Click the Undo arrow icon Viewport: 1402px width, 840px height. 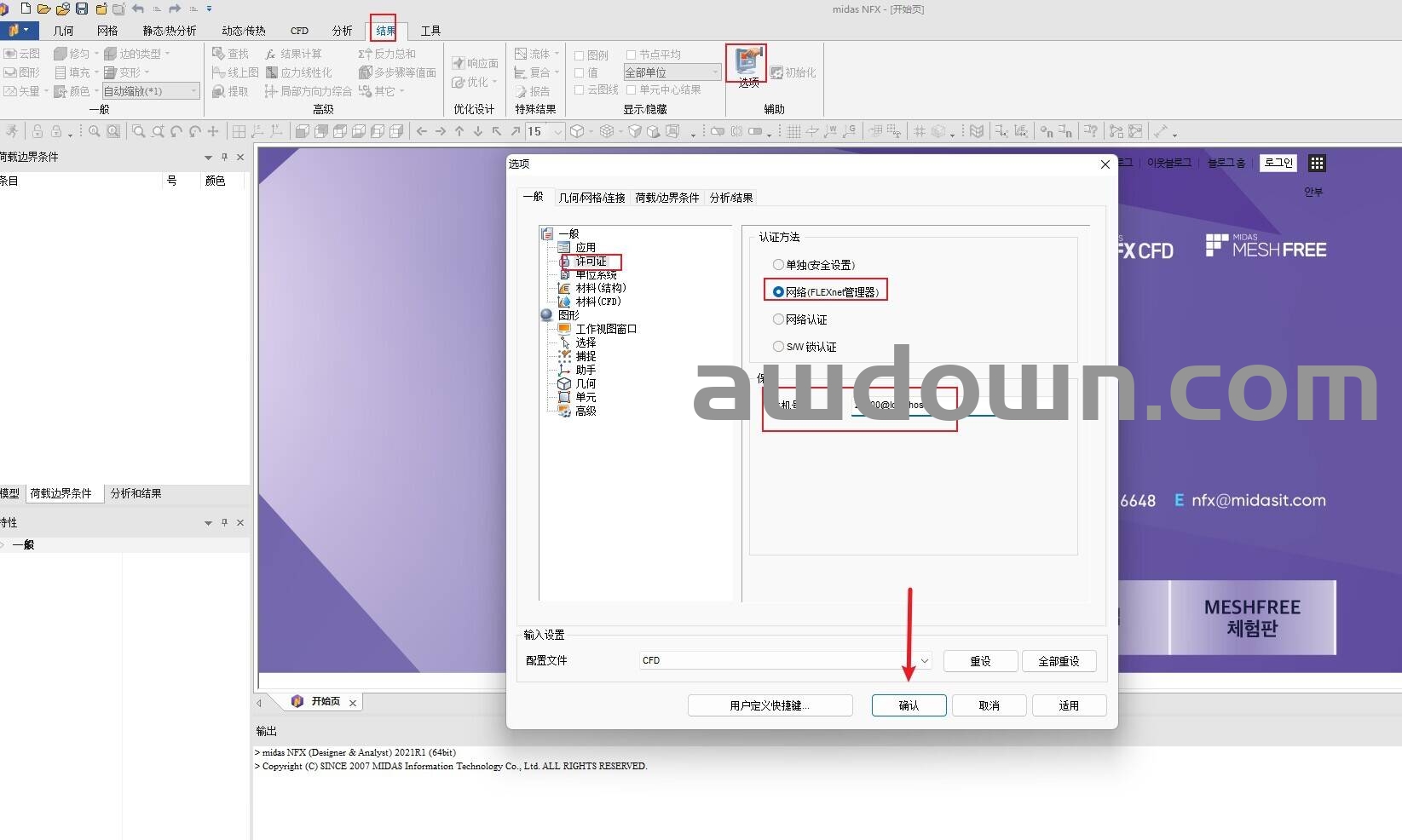pyautogui.click(x=137, y=9)
